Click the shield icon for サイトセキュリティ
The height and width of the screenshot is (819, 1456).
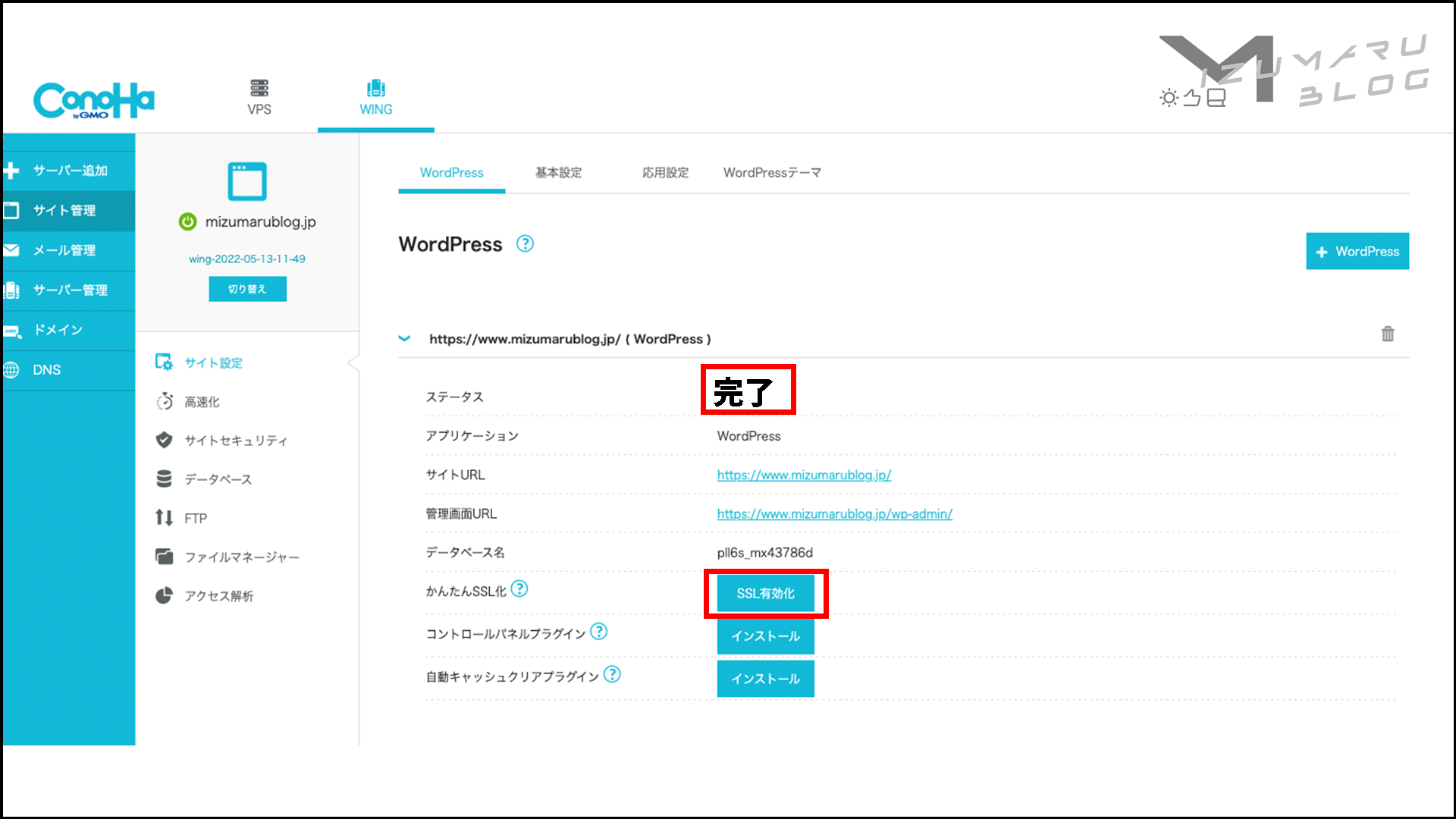[x=164, y=440]
